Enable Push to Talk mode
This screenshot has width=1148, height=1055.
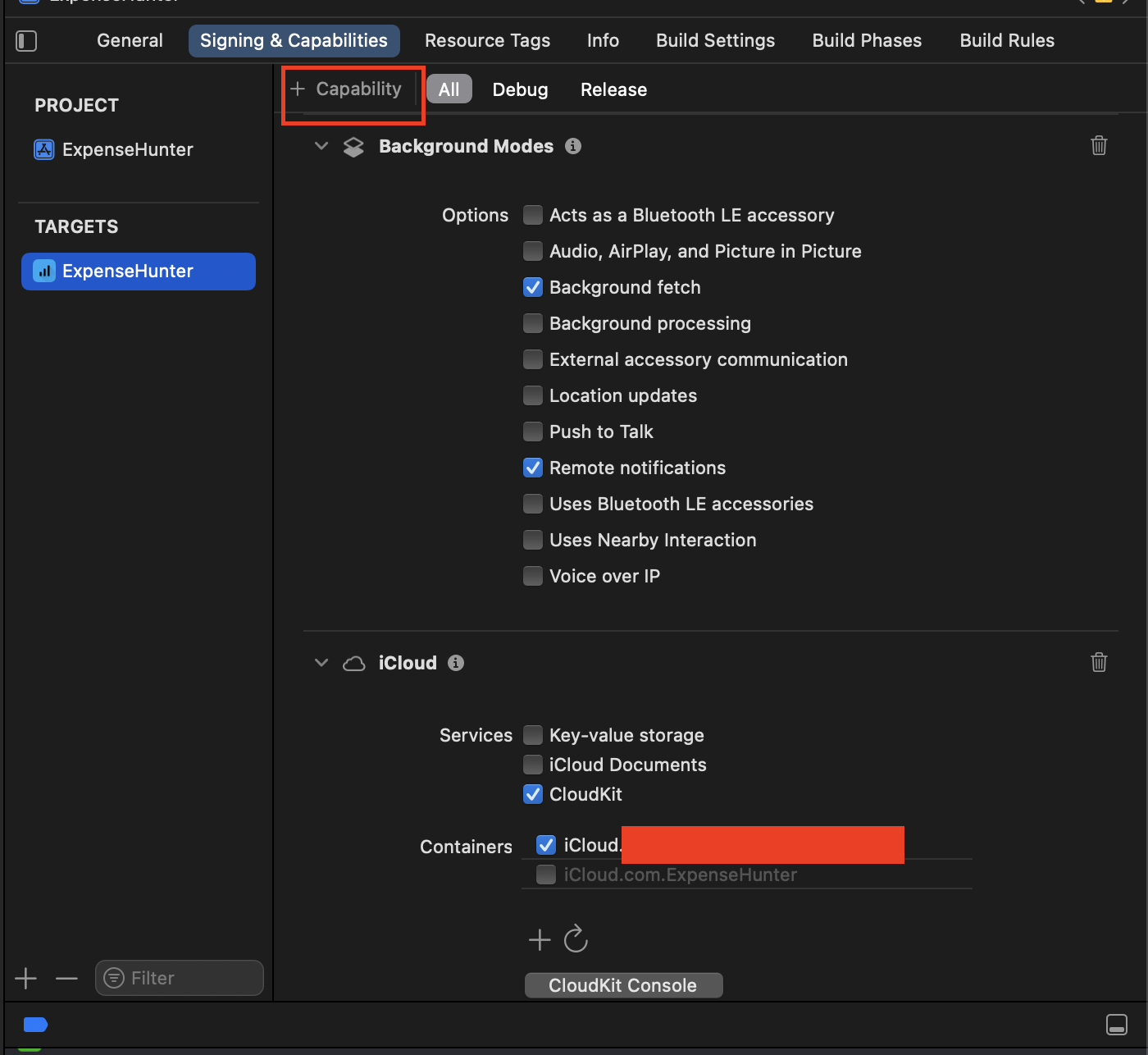click(533, 432)
